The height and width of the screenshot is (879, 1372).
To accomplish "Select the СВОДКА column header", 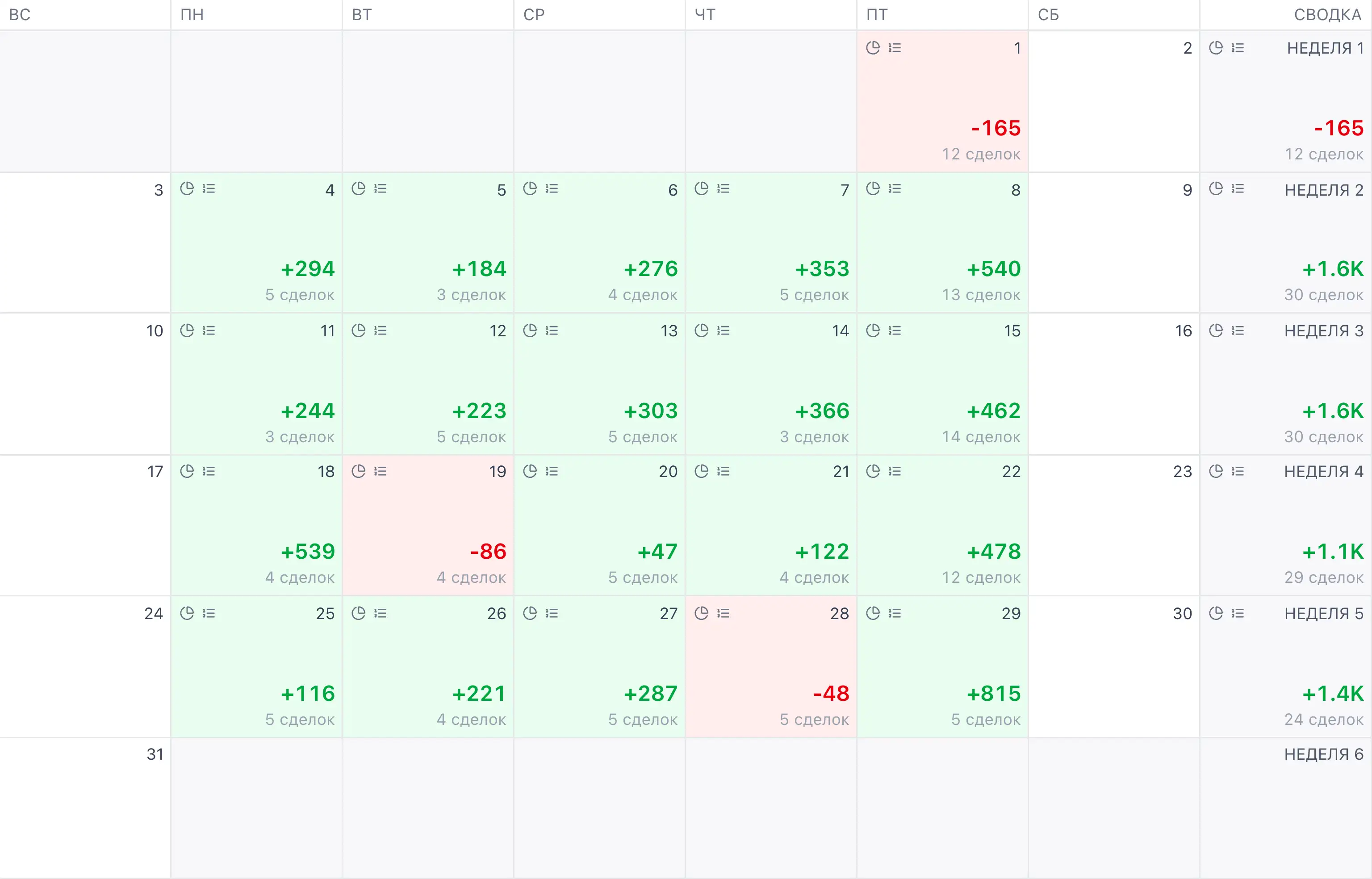I will [x=1327, y=14].
